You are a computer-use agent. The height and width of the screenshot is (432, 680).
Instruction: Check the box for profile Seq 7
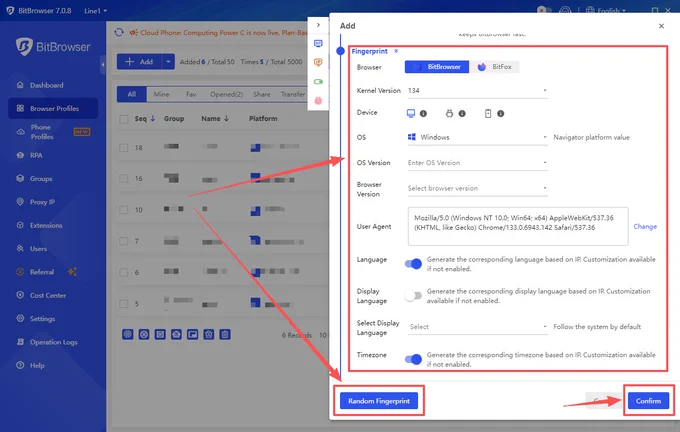tap(124, 241)
